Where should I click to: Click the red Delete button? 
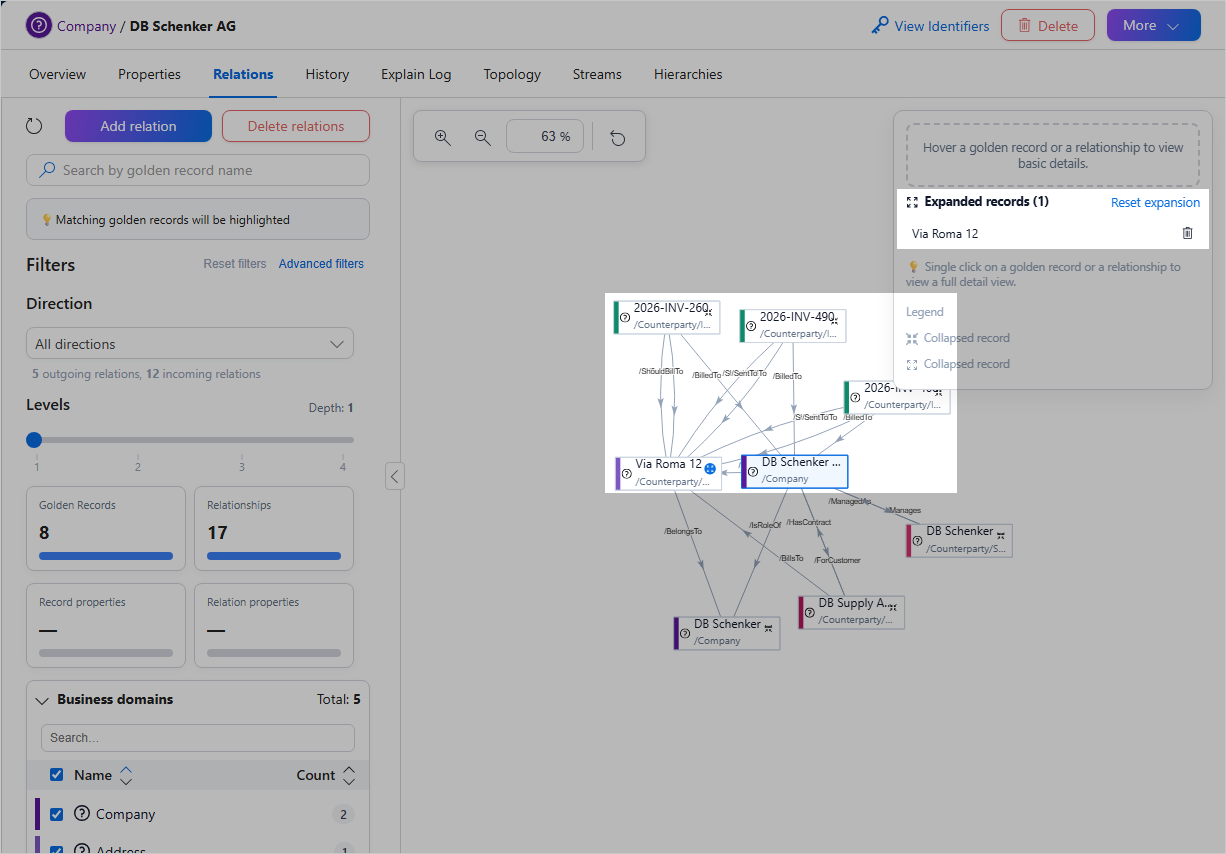point(1048,26)
